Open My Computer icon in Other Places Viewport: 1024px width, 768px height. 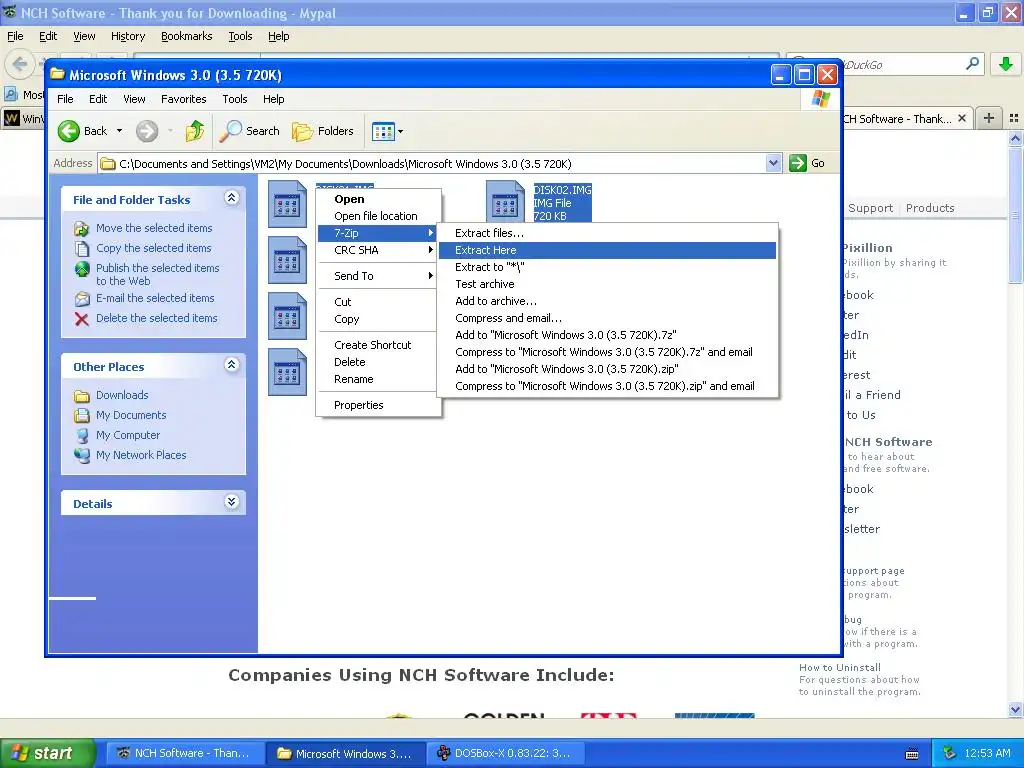[x=82, y=436]
